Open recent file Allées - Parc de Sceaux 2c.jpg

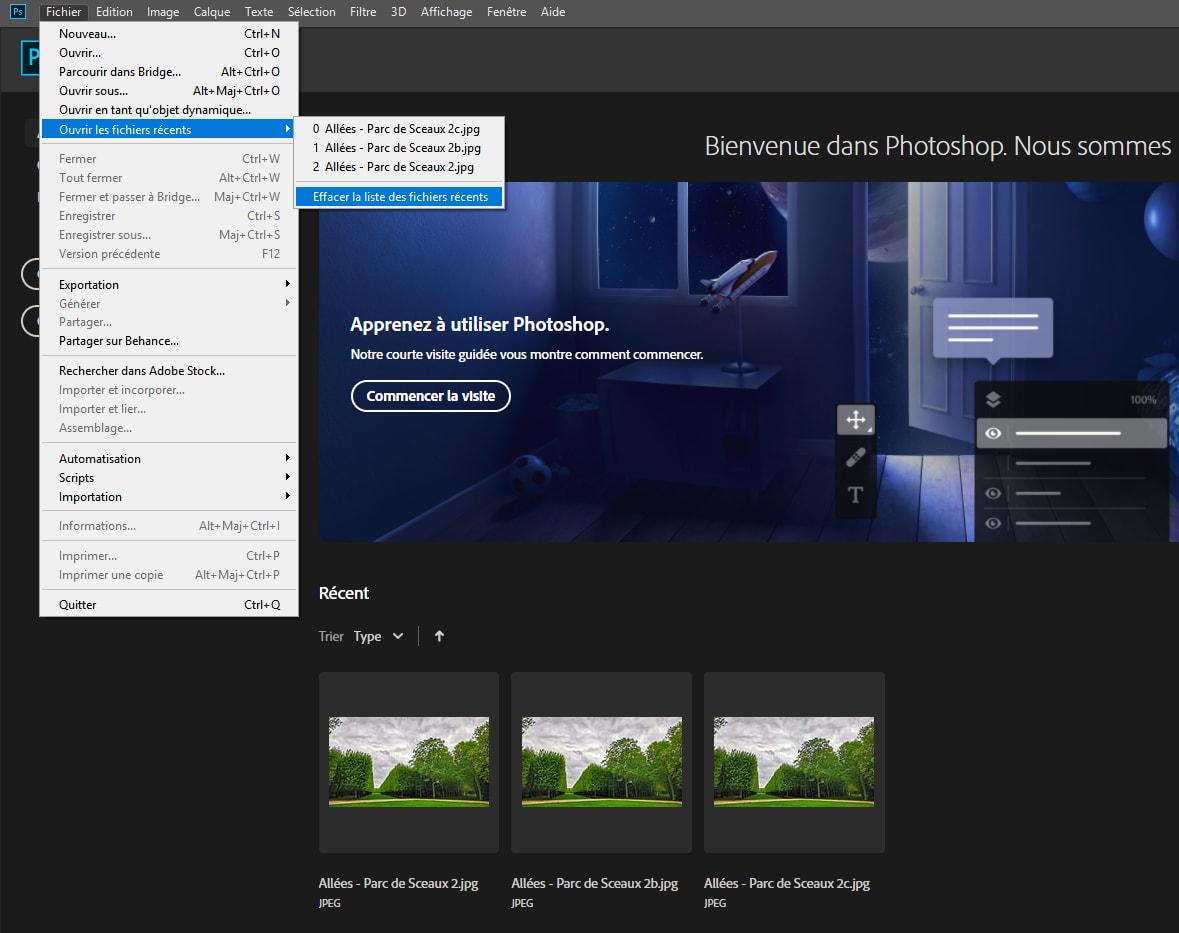(399, 129)
